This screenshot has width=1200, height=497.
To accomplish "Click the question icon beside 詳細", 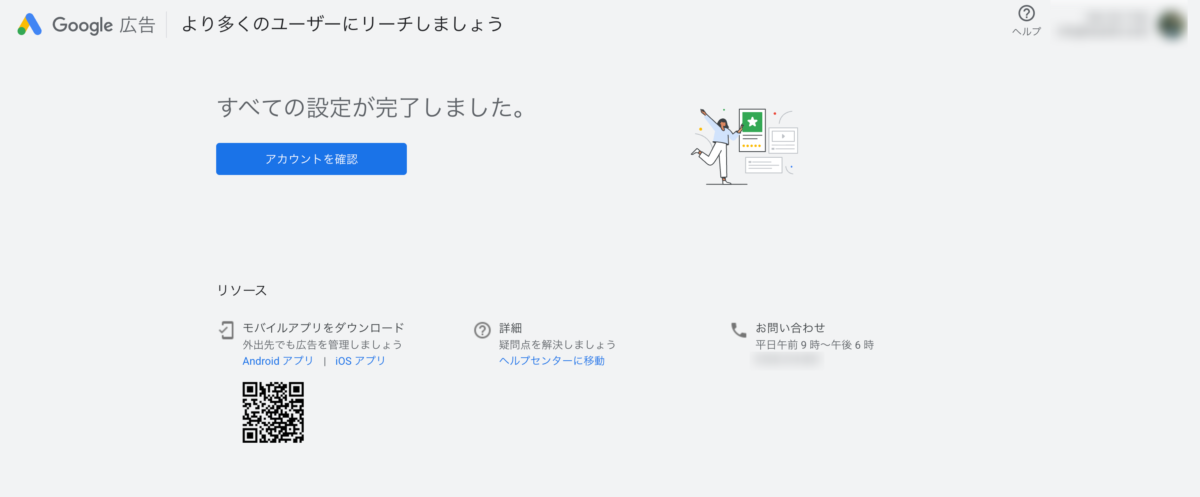I will tap(483, 329).
